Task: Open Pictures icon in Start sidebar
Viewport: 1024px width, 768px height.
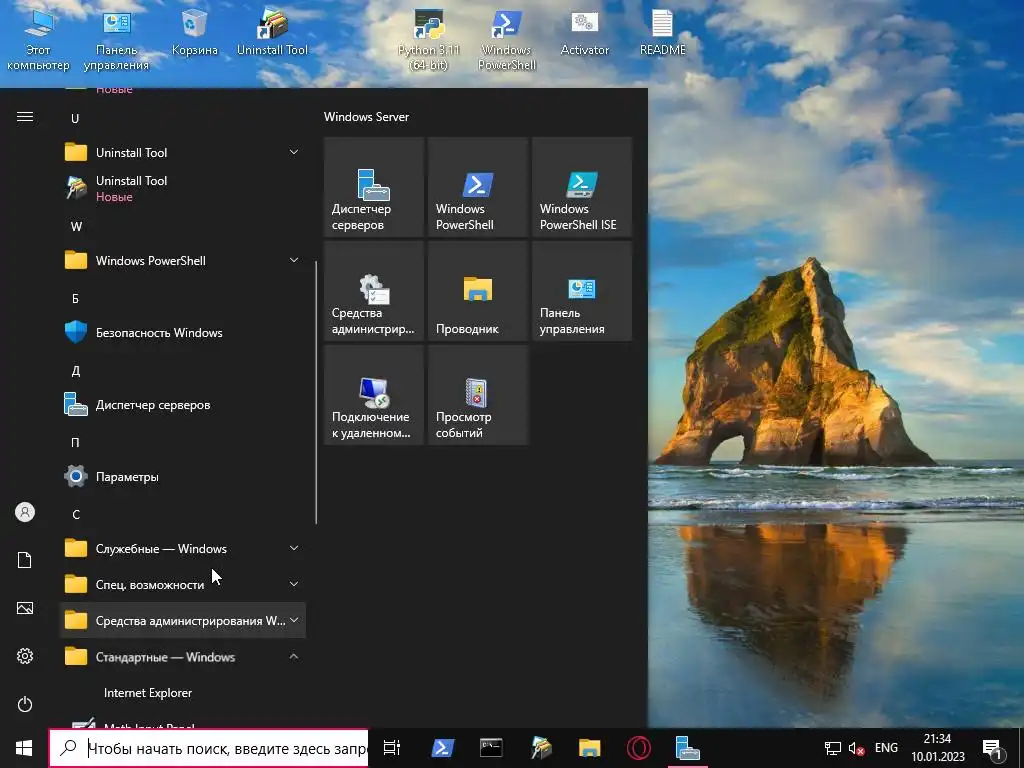Action: pos(25,608)
